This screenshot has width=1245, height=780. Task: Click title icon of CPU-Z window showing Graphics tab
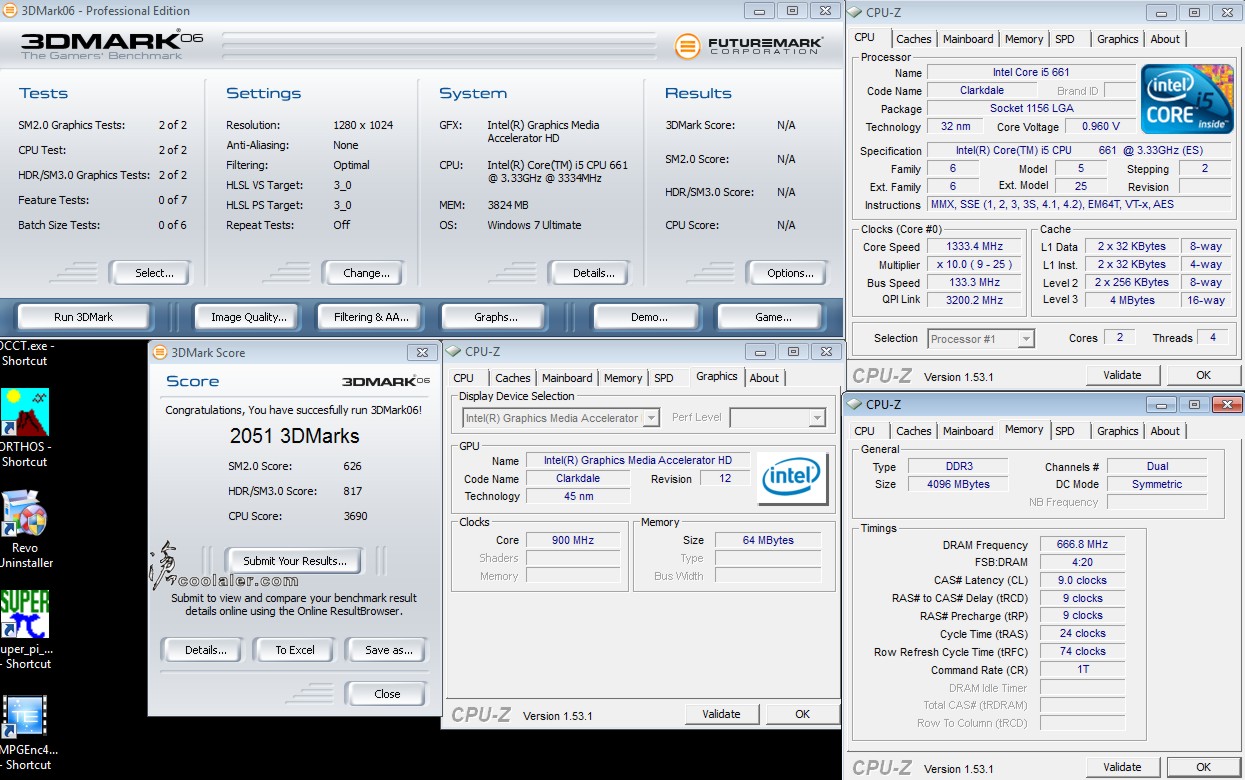click(454, 351)
